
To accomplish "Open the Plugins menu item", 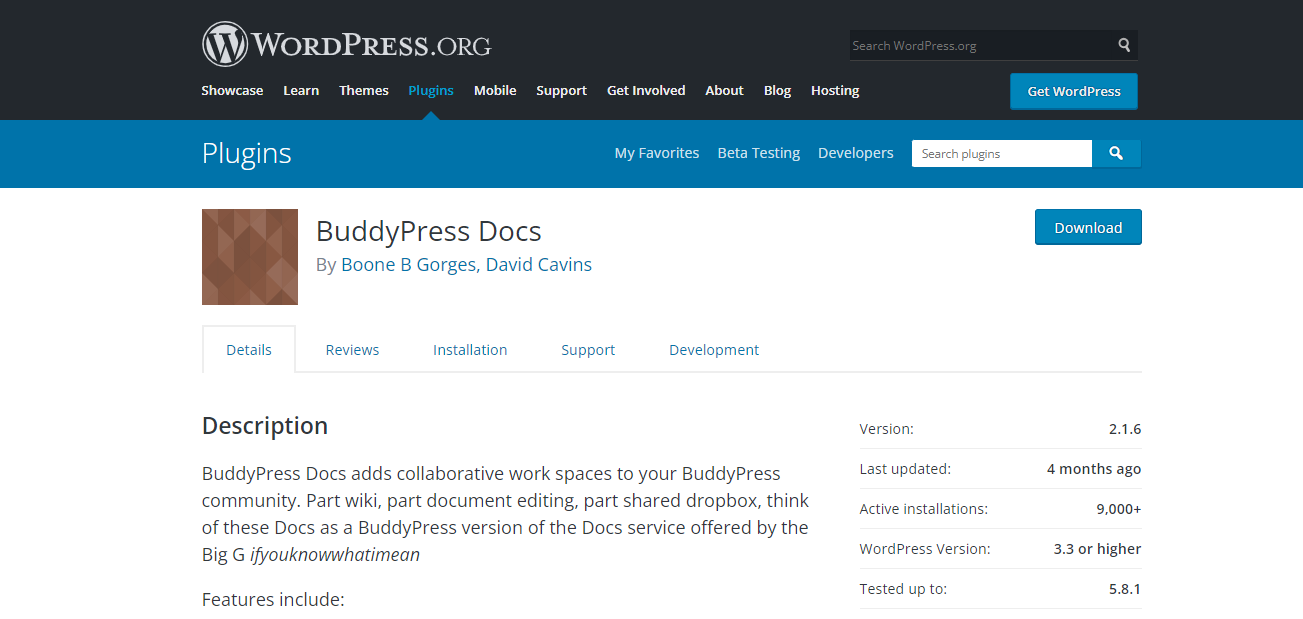I will pyautogui.click(x=430, y=90).
